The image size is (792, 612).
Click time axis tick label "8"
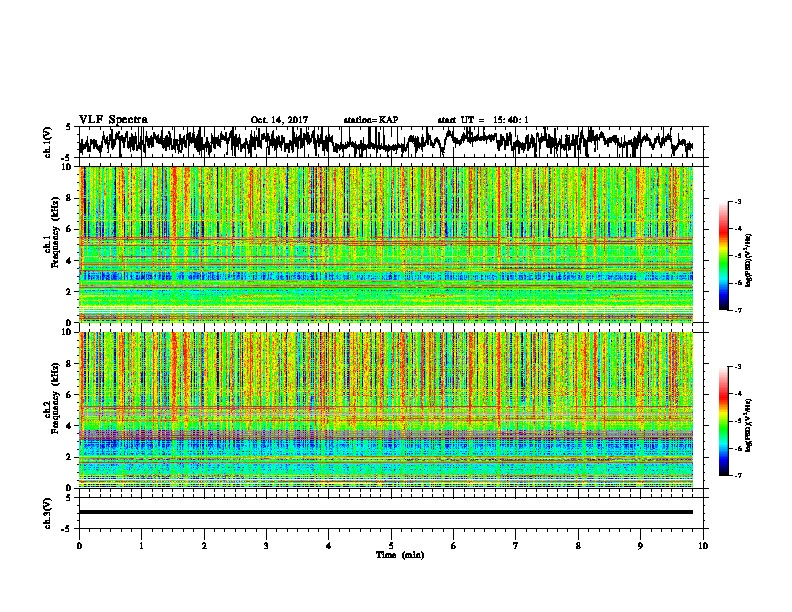[578, 546]
